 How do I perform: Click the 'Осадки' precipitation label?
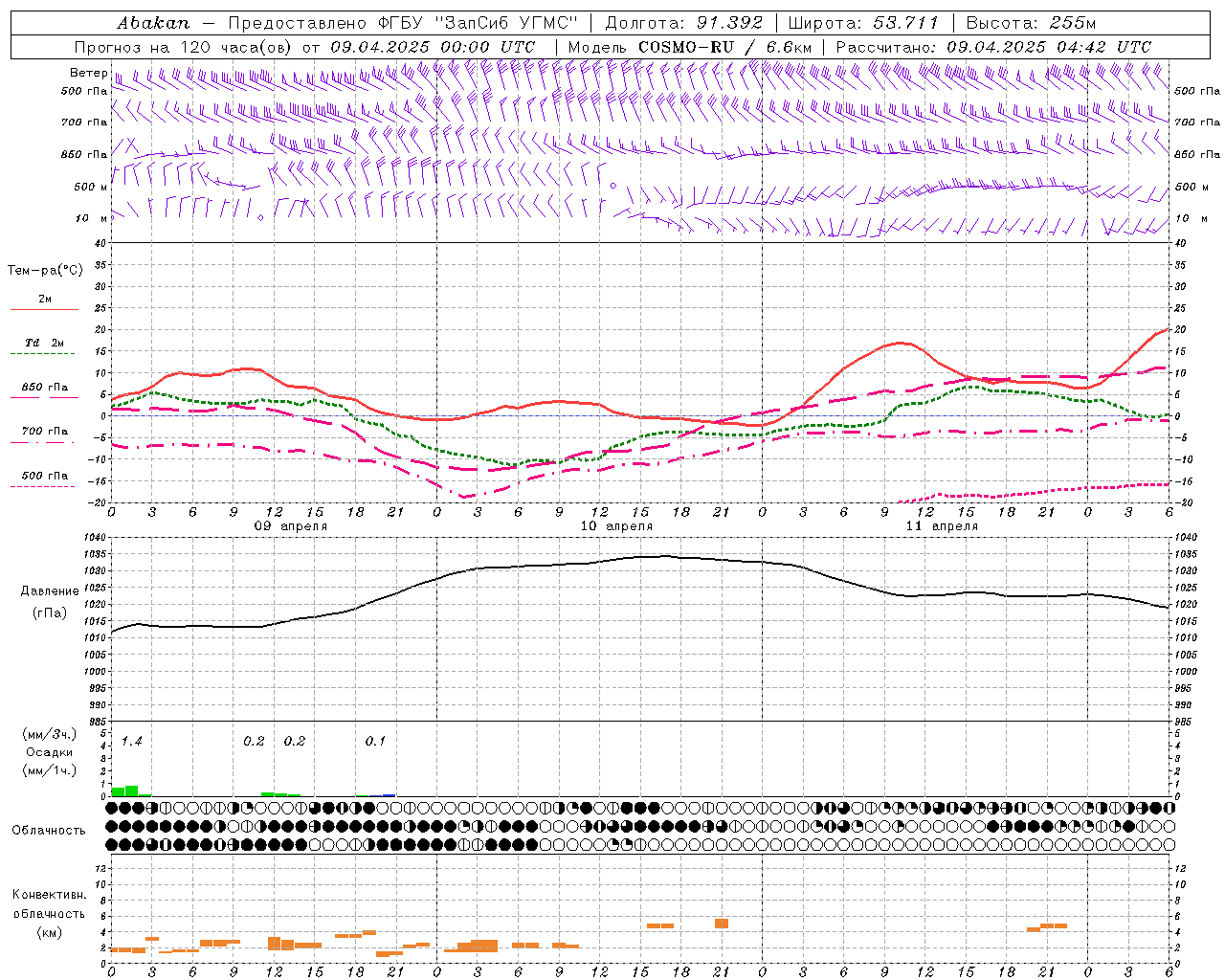tap(49, 752)
